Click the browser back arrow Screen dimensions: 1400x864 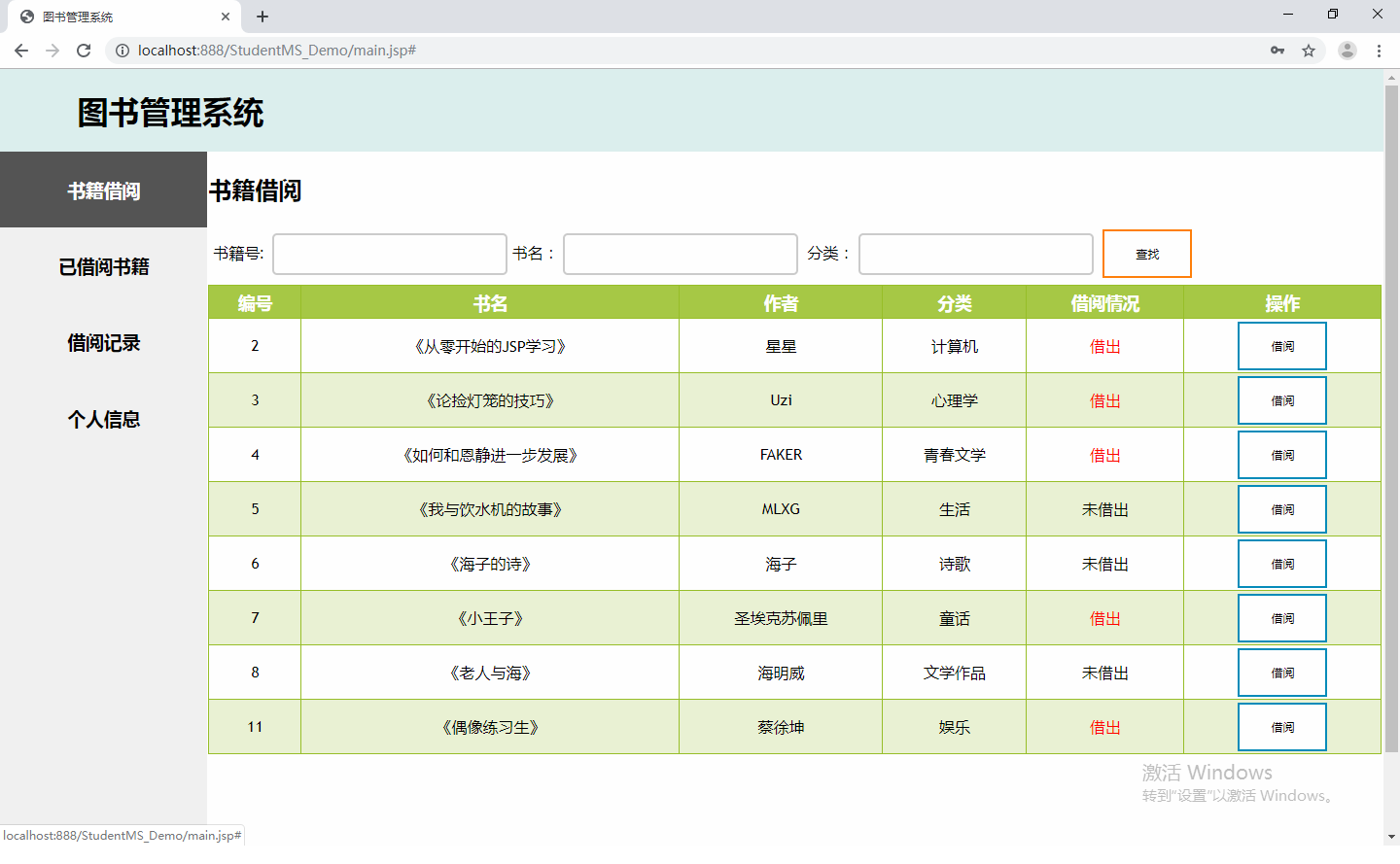21,51
